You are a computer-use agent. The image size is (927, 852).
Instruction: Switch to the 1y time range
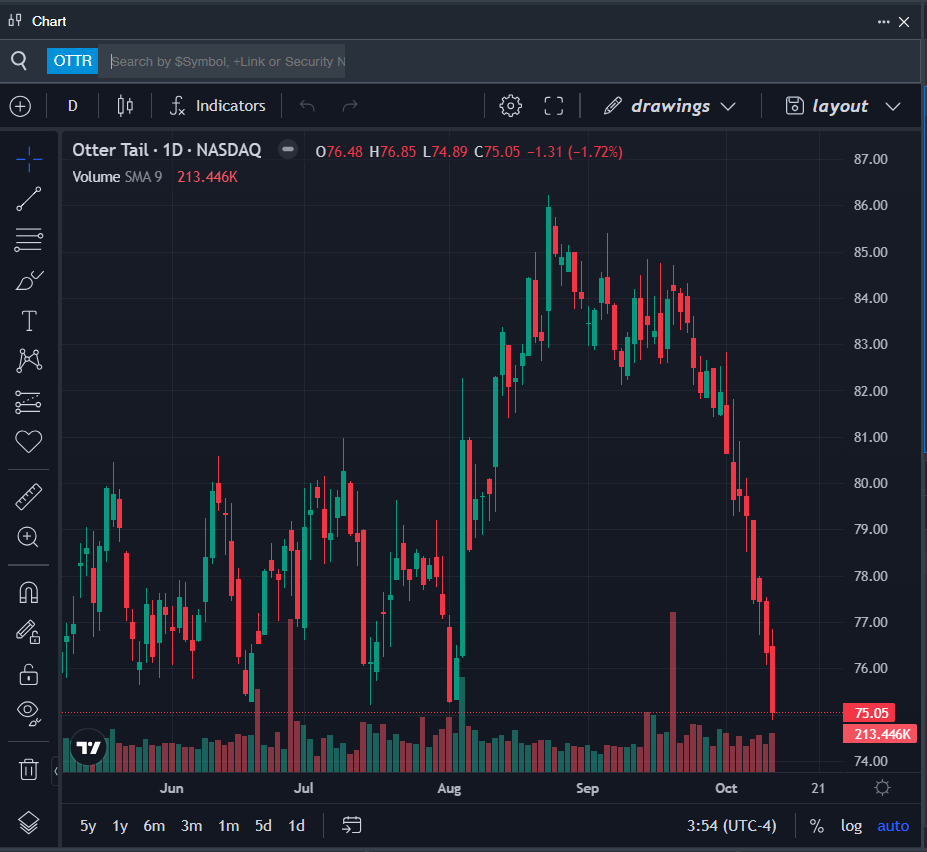tap(120, 826)
